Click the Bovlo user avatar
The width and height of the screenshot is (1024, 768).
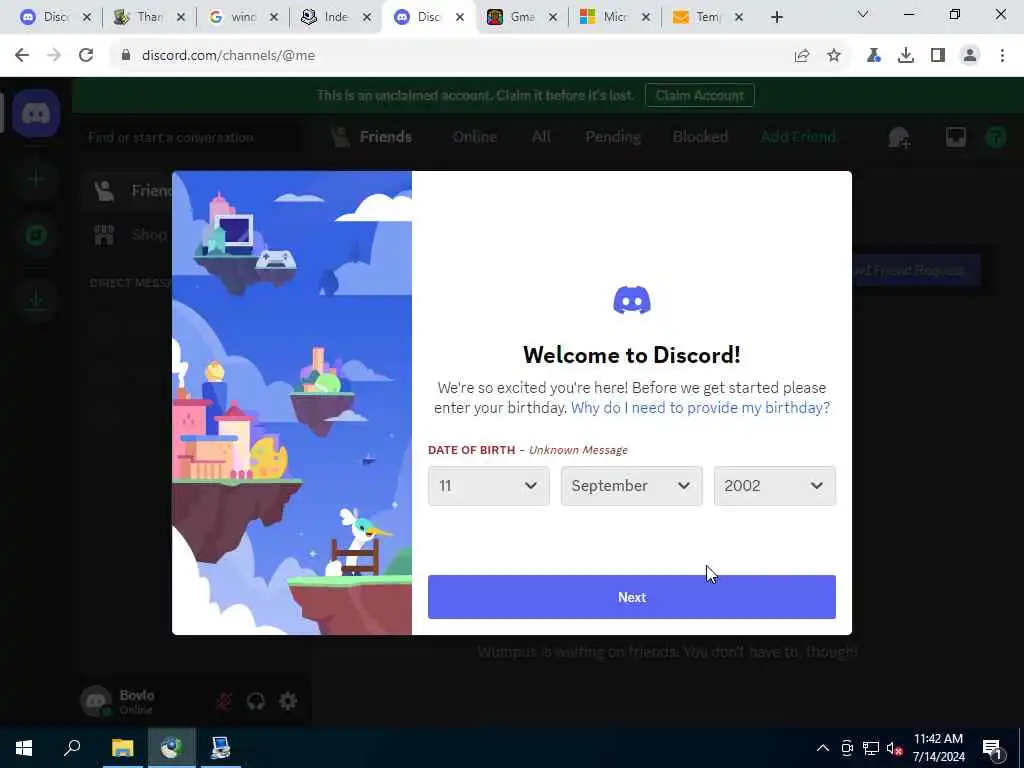95,701
